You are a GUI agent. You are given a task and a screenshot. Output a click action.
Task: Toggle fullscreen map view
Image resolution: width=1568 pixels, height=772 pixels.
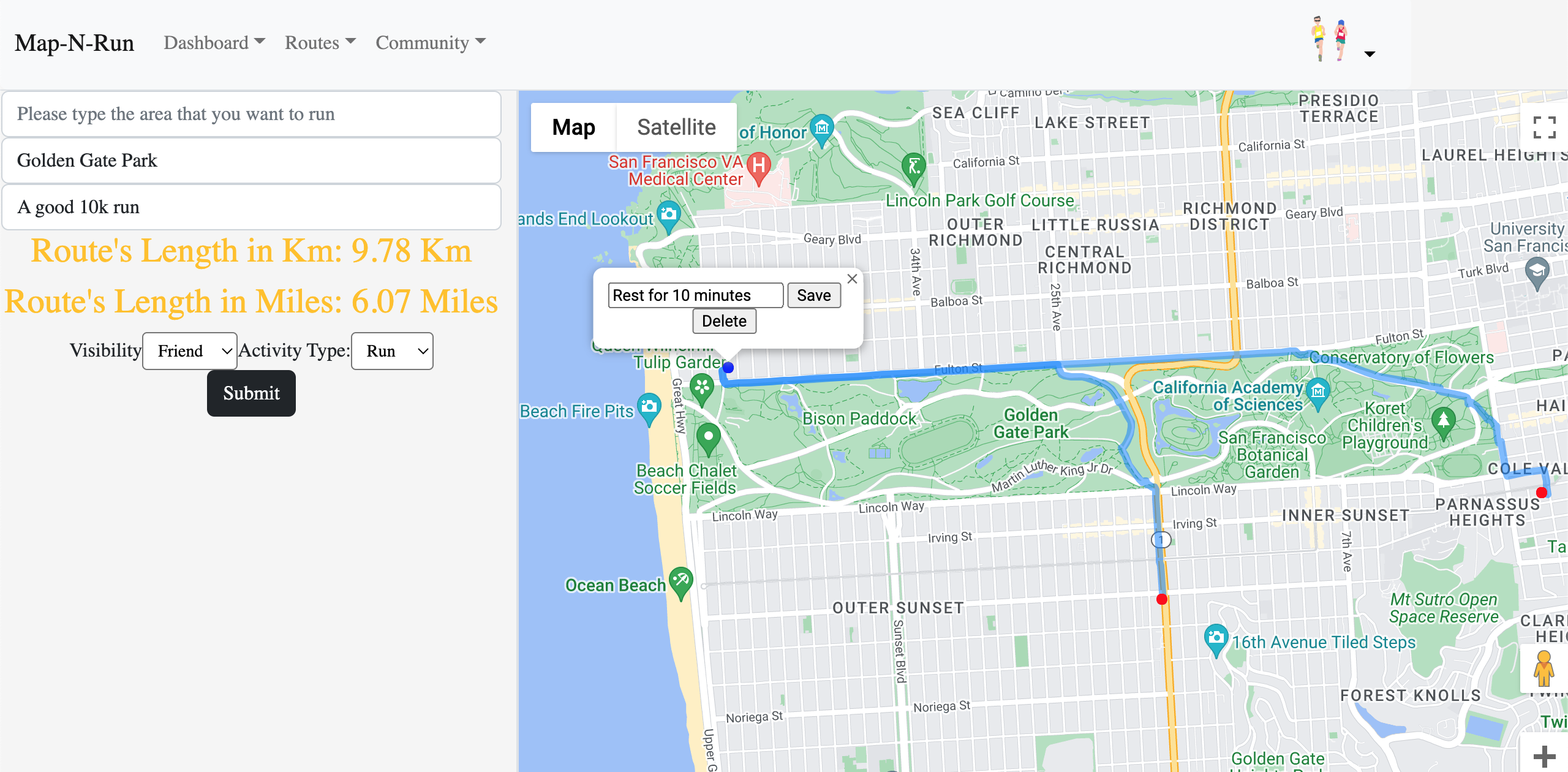[x=1544, y=127]
